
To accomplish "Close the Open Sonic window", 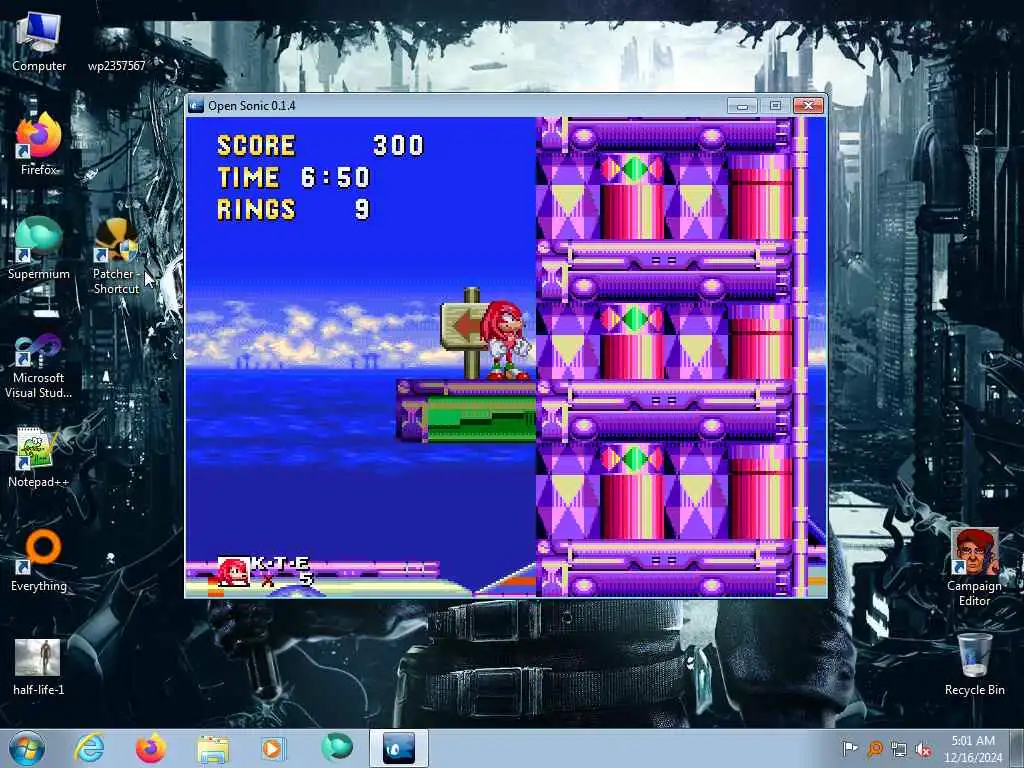I will tap(808, 105).
